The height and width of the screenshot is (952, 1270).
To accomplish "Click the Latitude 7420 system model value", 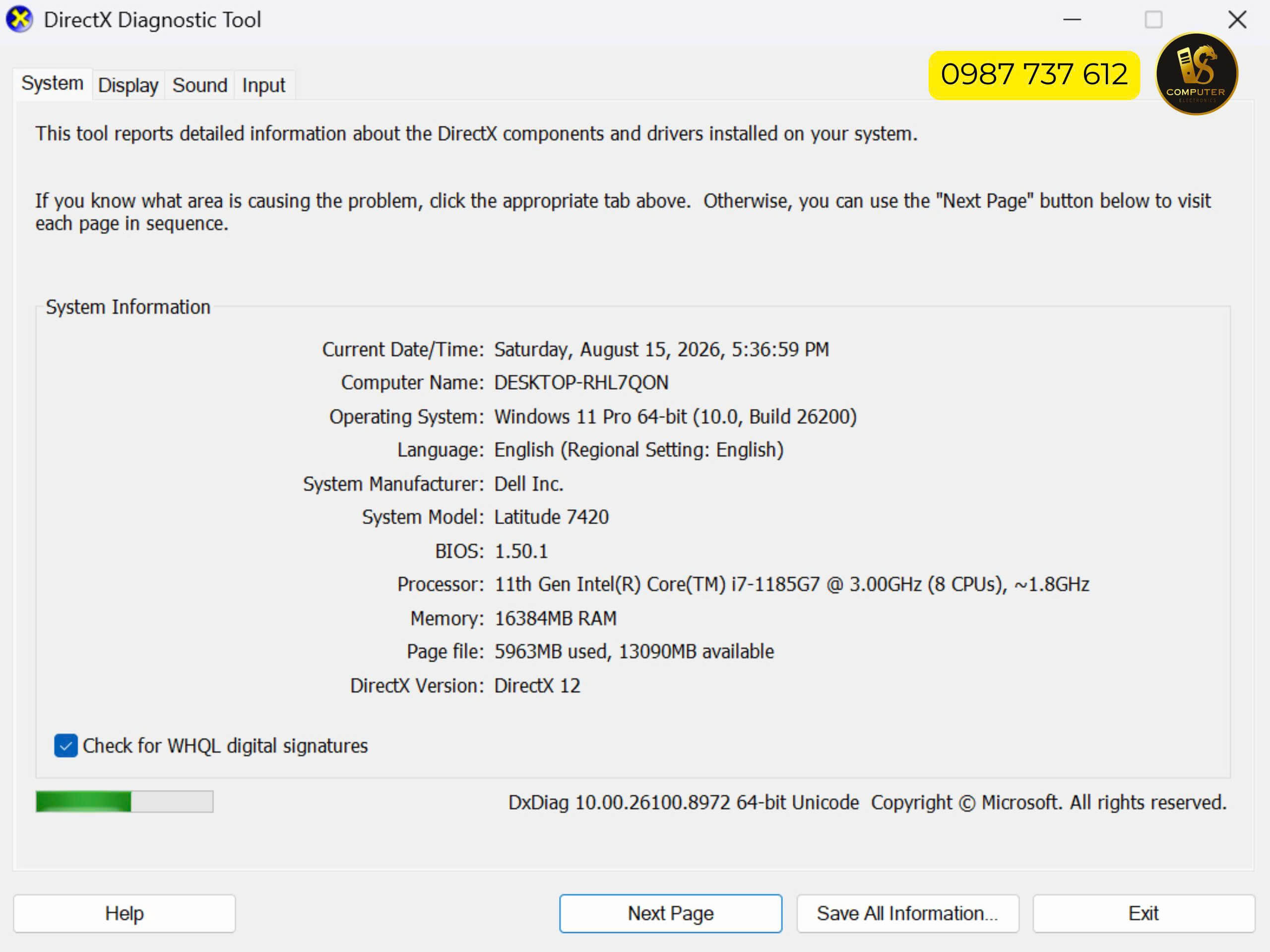I will 551,517.
